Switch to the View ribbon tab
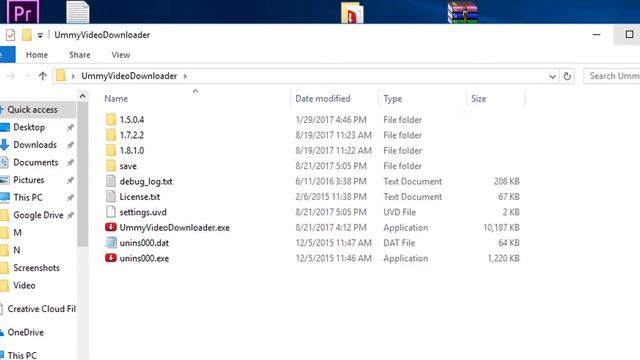Screen dimensions: 640x360 (121, 55)
